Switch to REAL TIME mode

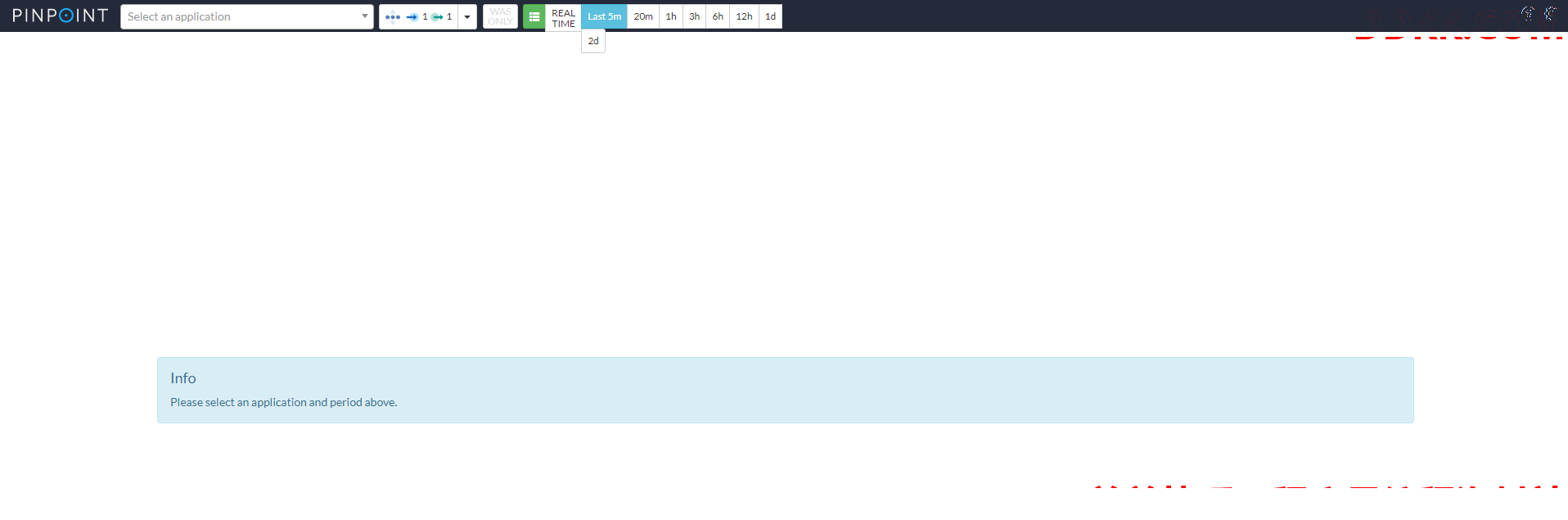[563, 18]
